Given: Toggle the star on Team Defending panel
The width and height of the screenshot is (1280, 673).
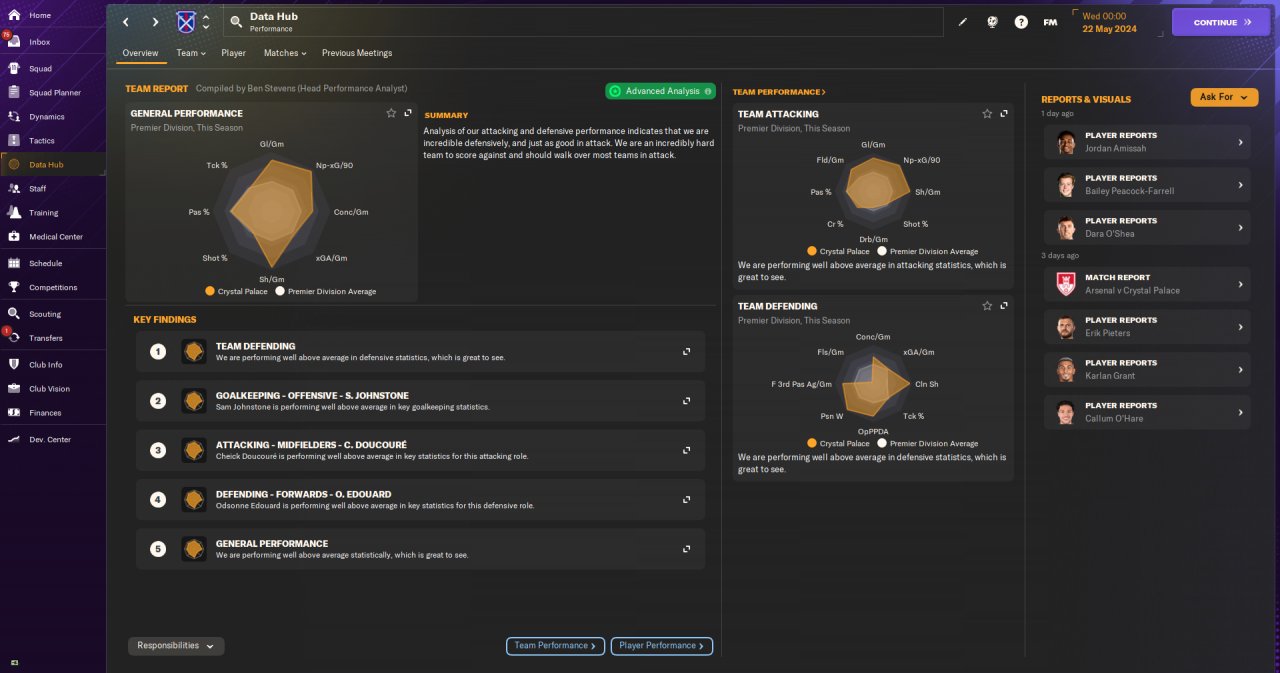Looking at the screenshot, I should point(987,306).
